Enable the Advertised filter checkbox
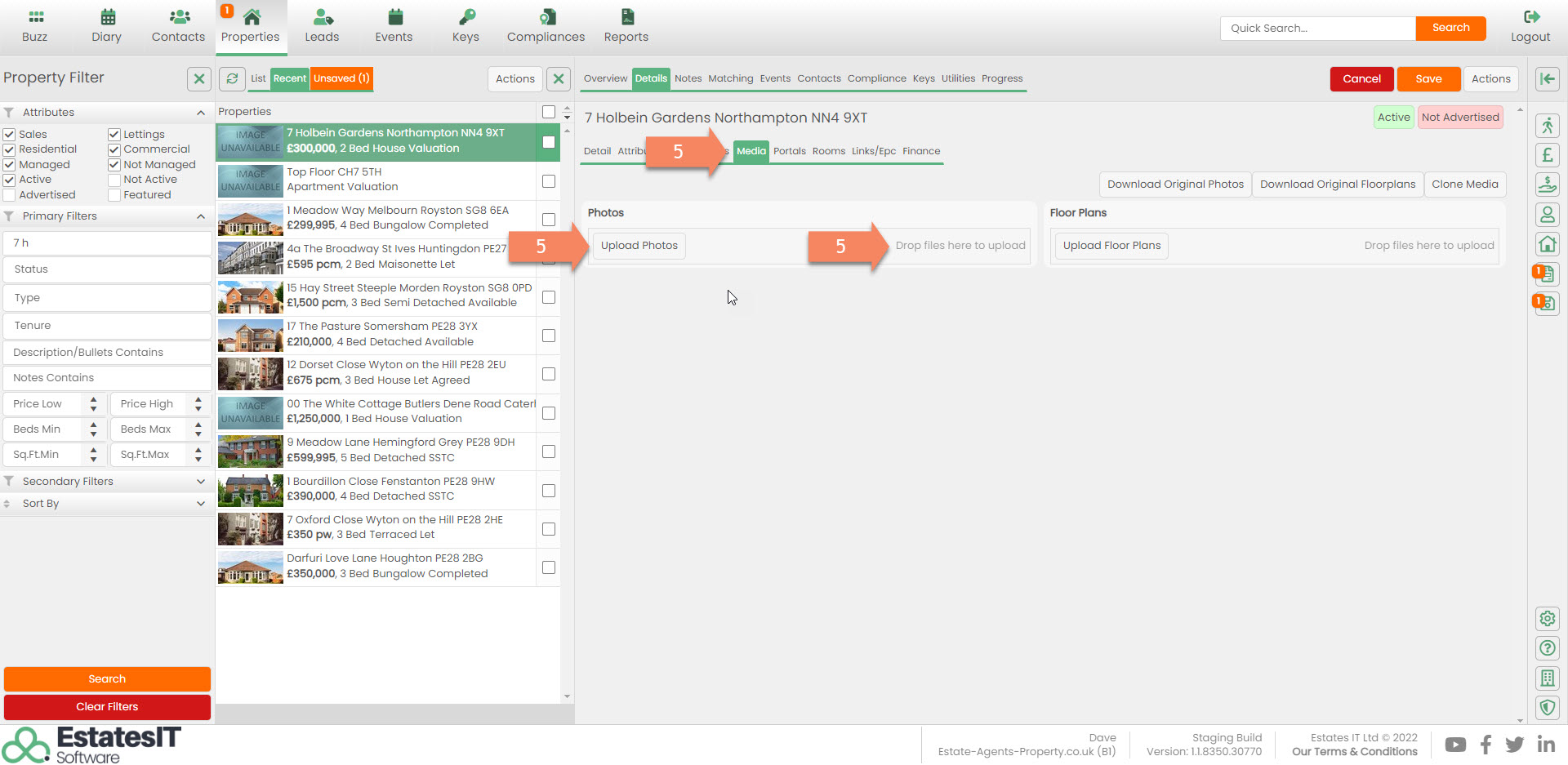Screen dimensions: 1568x765 [10, 195]
